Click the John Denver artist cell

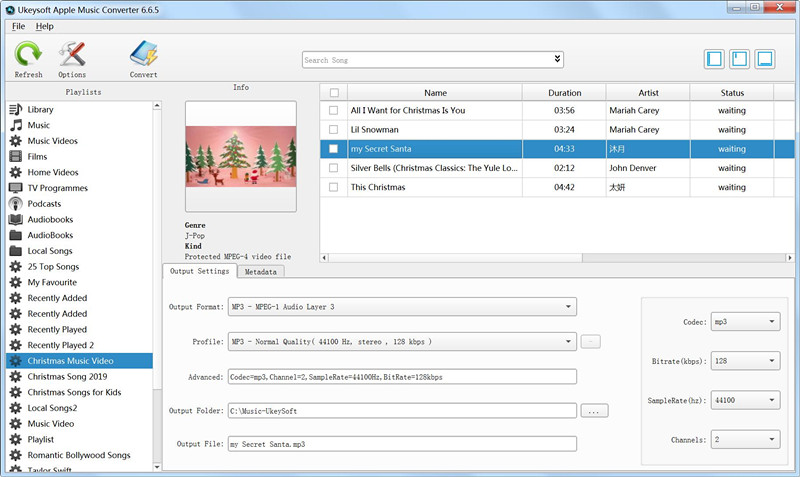[x=648, y=168]
